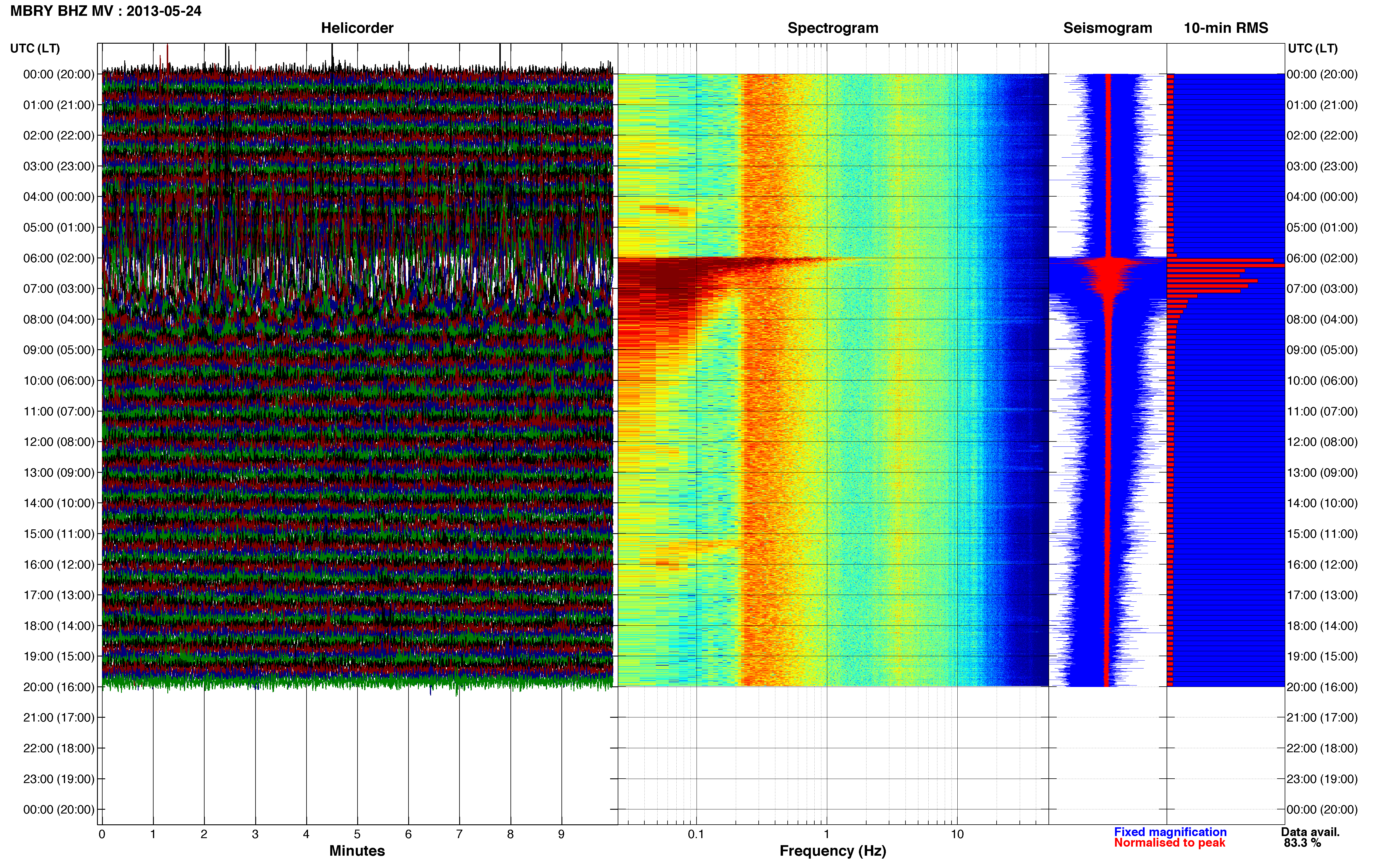Click the longest red bar in the 10-min RMS panel
The width and height of the screenshot is (1389, 868).
pos(1225,265)
